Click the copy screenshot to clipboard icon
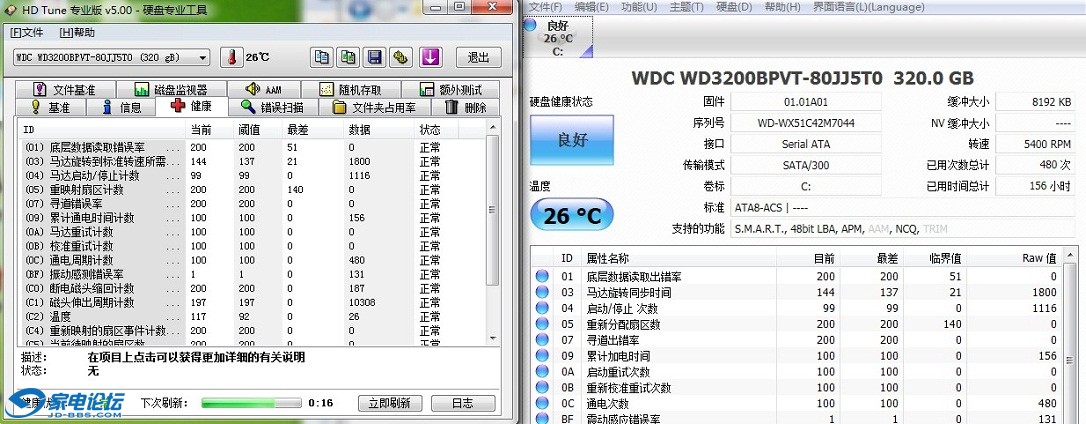This screenshot has height=424, width=1086. 349,57
